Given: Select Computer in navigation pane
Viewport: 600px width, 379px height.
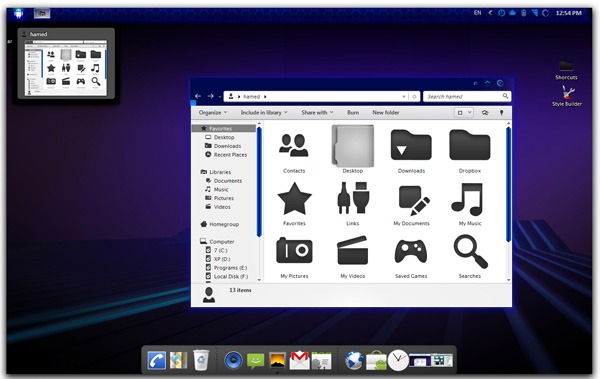Looking at the screenshot, I should (222, 242).
